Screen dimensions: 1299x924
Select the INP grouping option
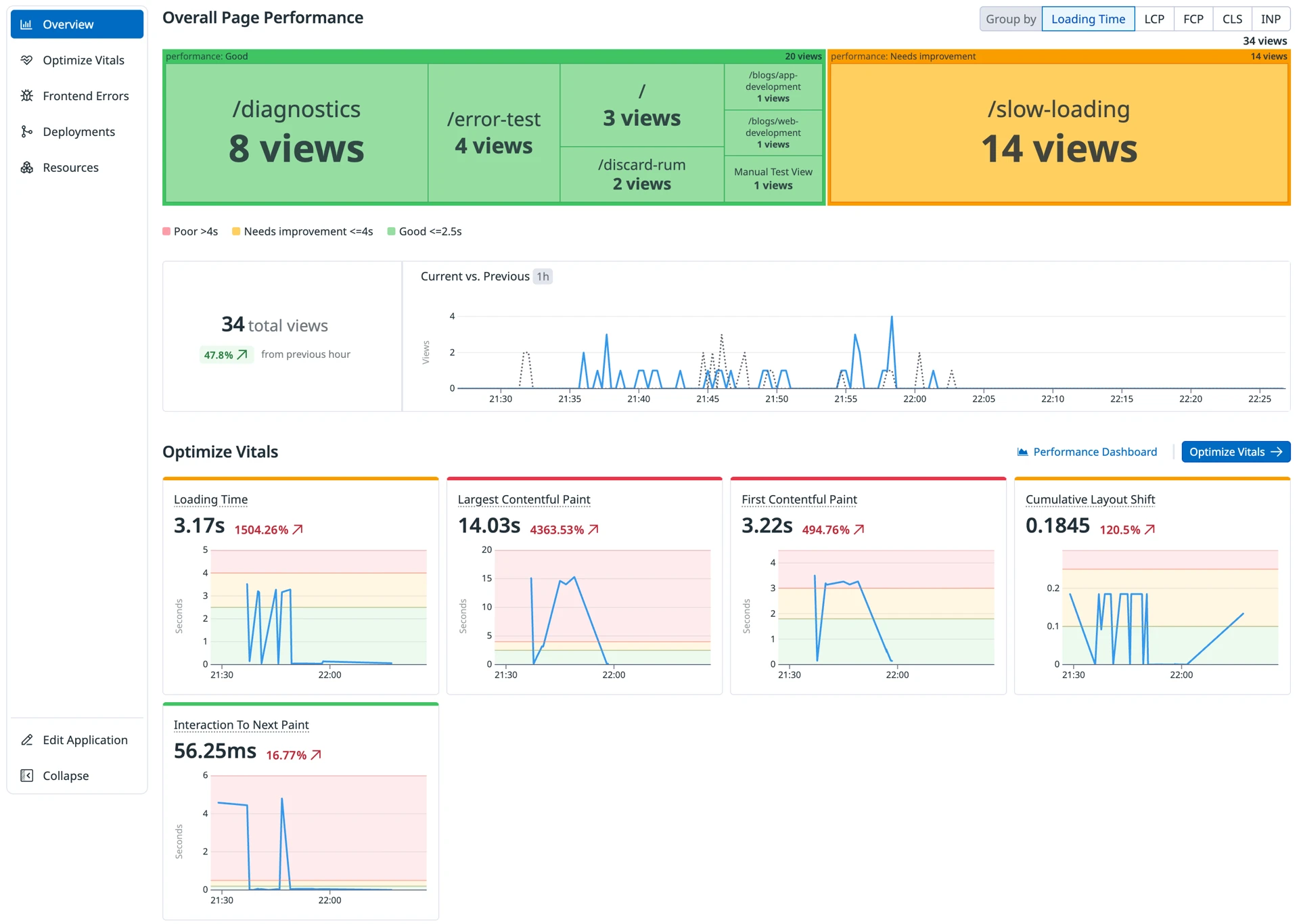[1270, 19]
